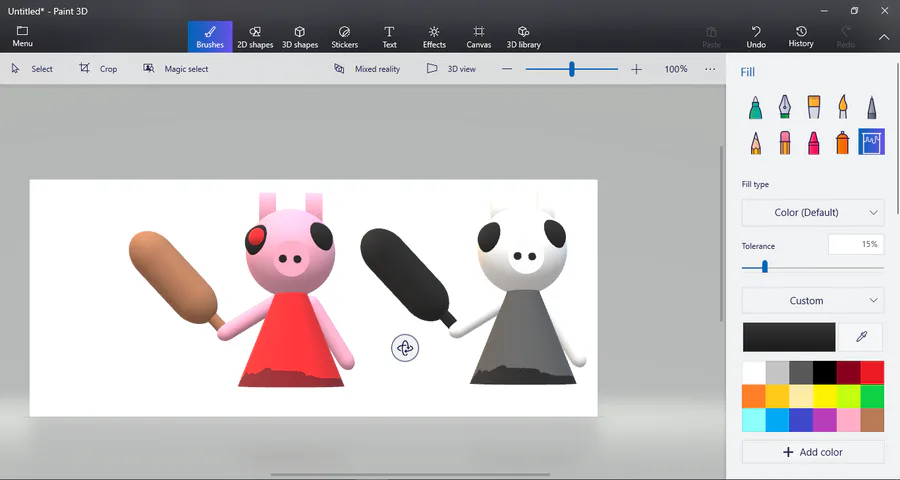Choose the light gray swatch

coord(777,373)
